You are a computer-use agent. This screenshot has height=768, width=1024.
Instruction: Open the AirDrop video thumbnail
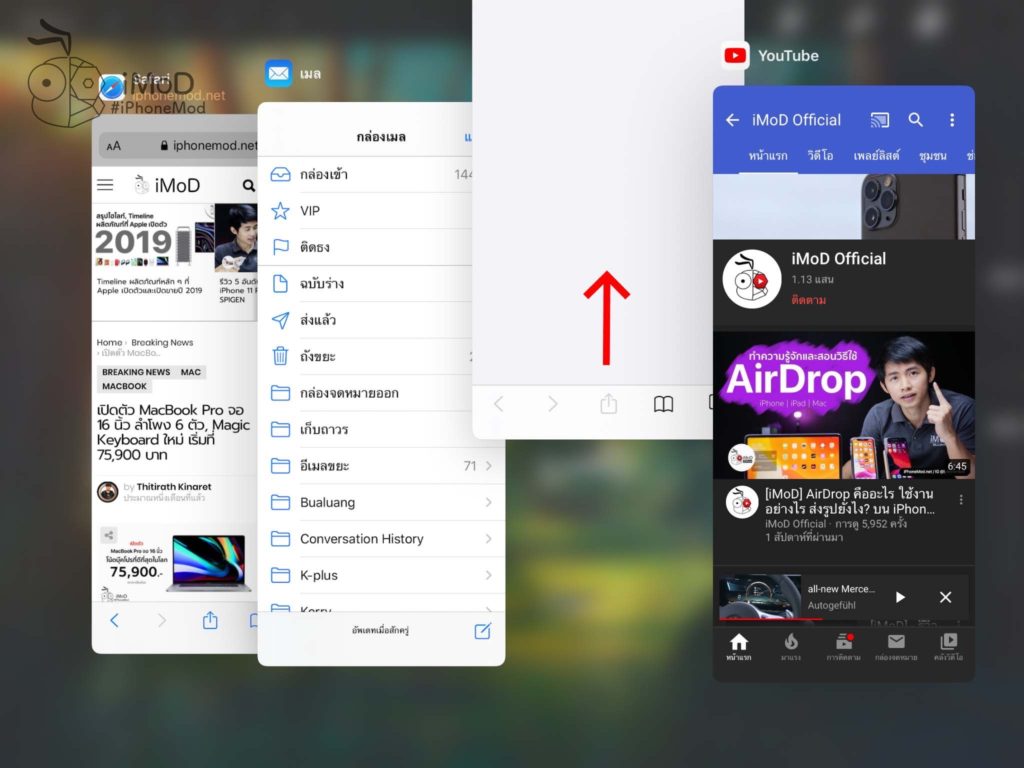point(843,405)
